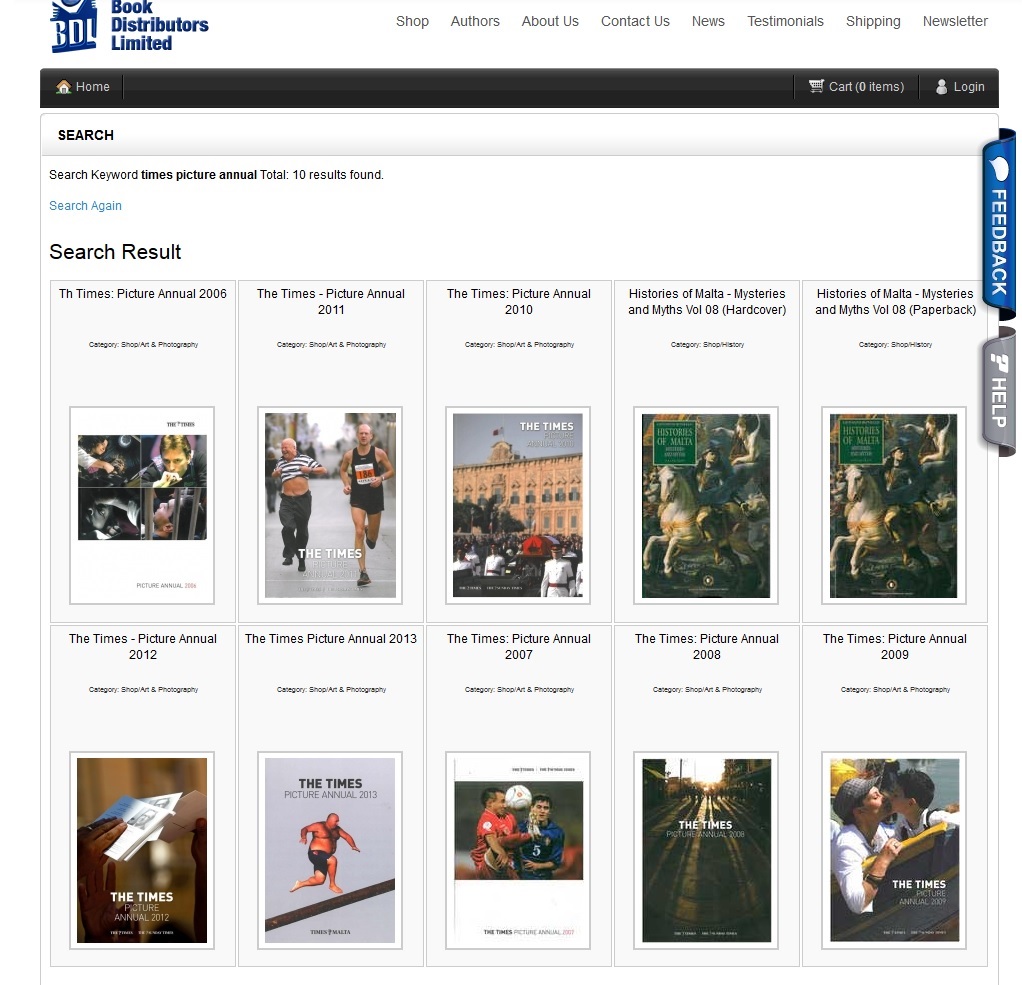Viewport: 1022px width, 985px height.
Task: Open the shopping cart icon
Action: coord(816,87)
